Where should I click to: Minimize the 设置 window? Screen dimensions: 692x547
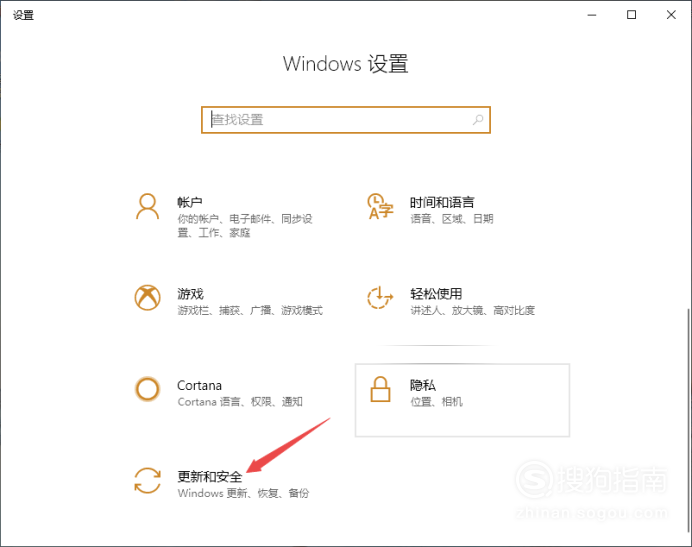tap(592, 15)
